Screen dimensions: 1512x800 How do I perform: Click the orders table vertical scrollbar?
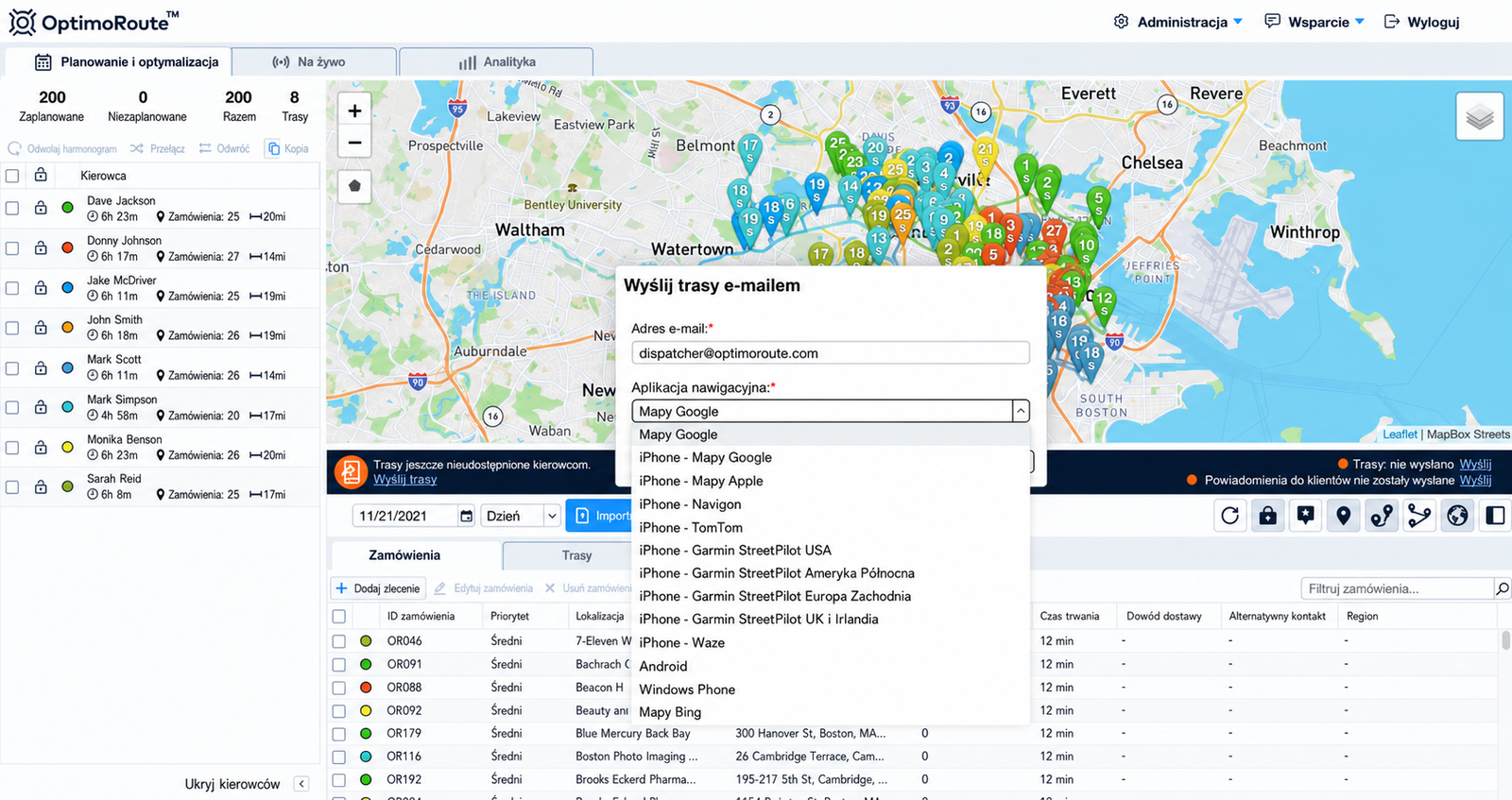[x=1505, y=640]
